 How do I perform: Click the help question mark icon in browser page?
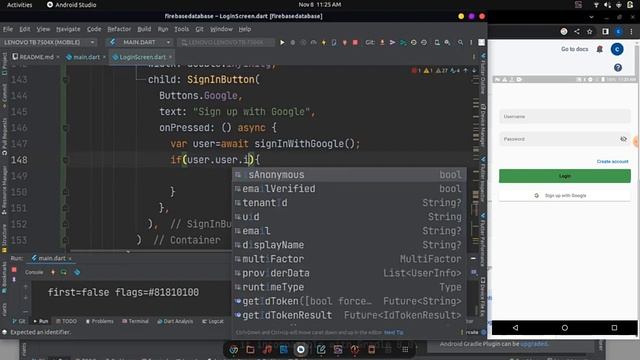(x=618, y=67)
